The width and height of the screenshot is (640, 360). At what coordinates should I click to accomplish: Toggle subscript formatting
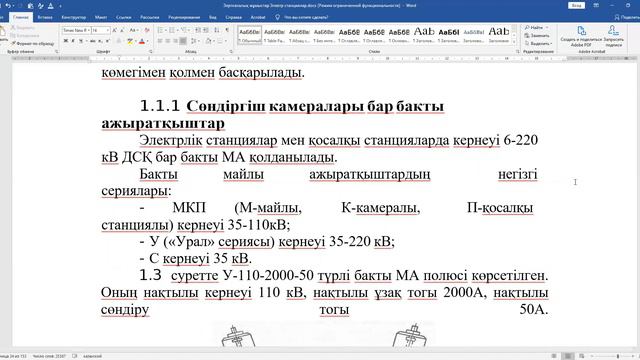[100, 41]
